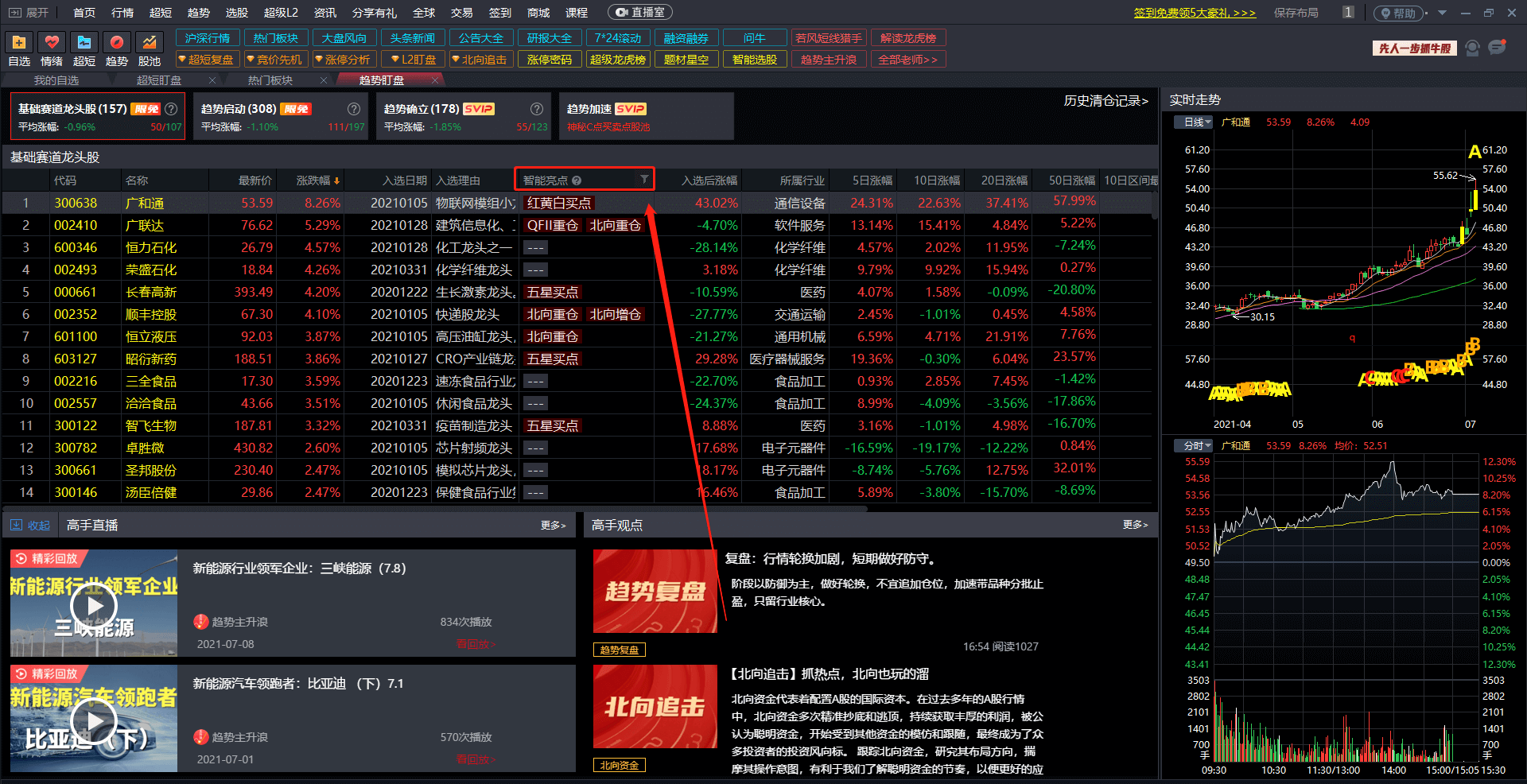Switch to the 超短盯盘 tab
Viewport: 1527px width, 784px height.
coord(159,80)
